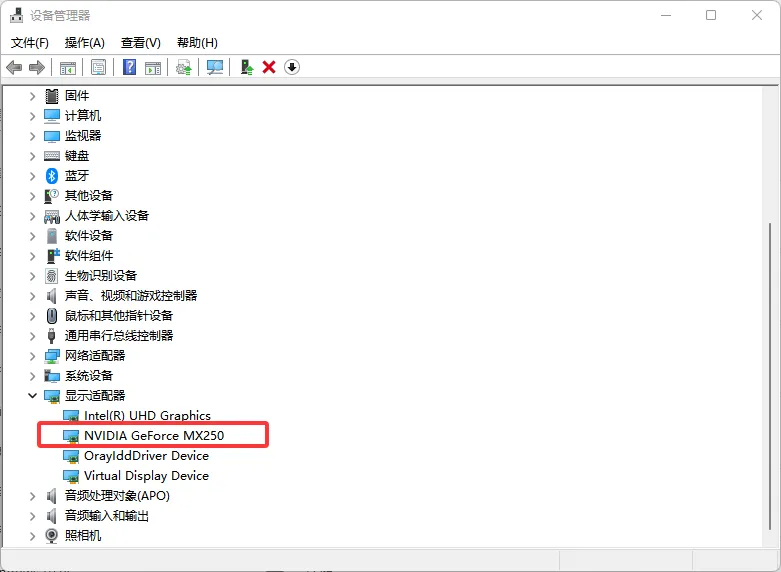Image resolution: width=781 pixels, height=572 pixels.
Task: Expand the 网络适配器 category
Action: [32, 356]
